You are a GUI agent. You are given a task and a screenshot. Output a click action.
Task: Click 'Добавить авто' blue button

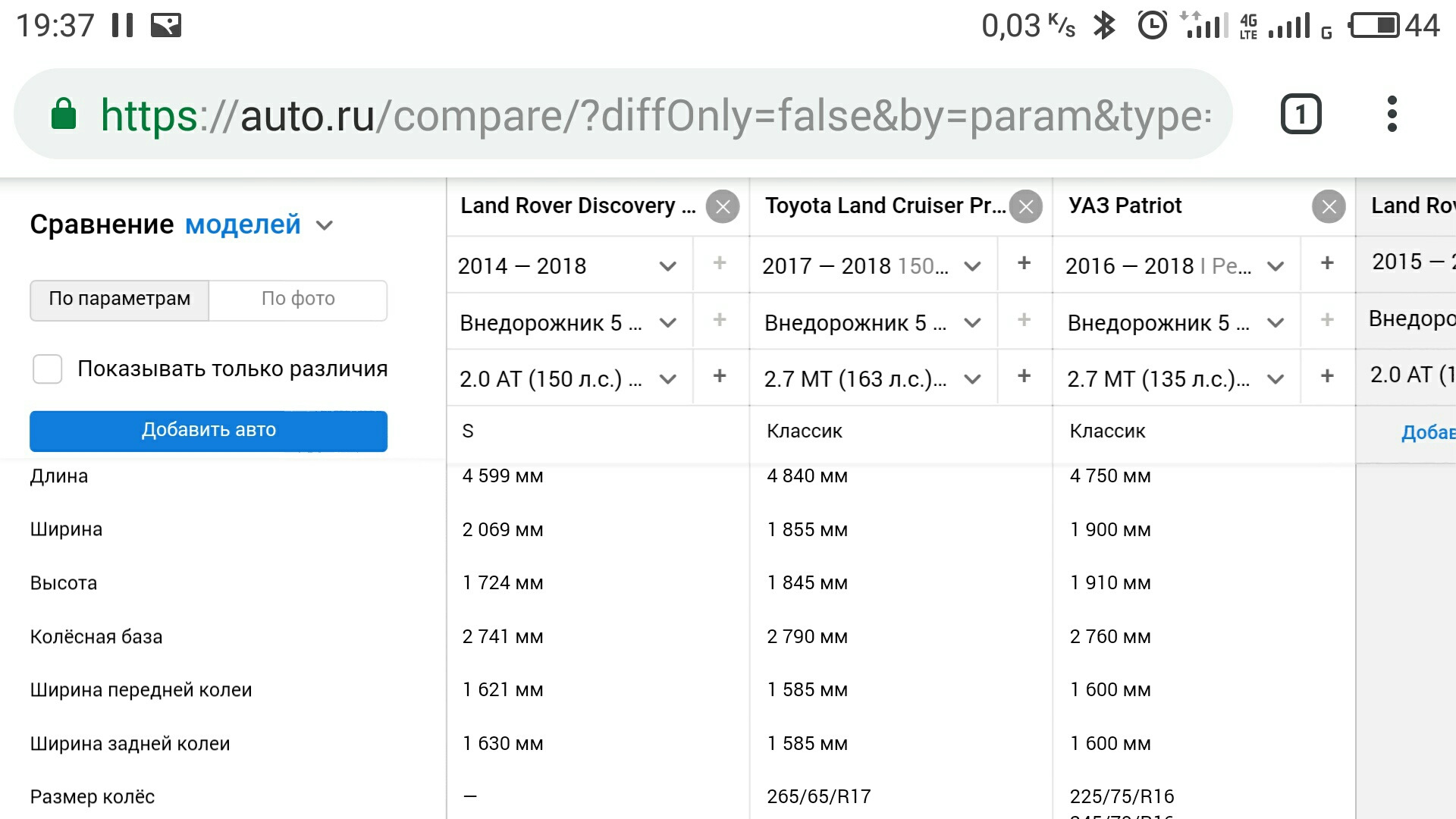[x=209, y=431]
